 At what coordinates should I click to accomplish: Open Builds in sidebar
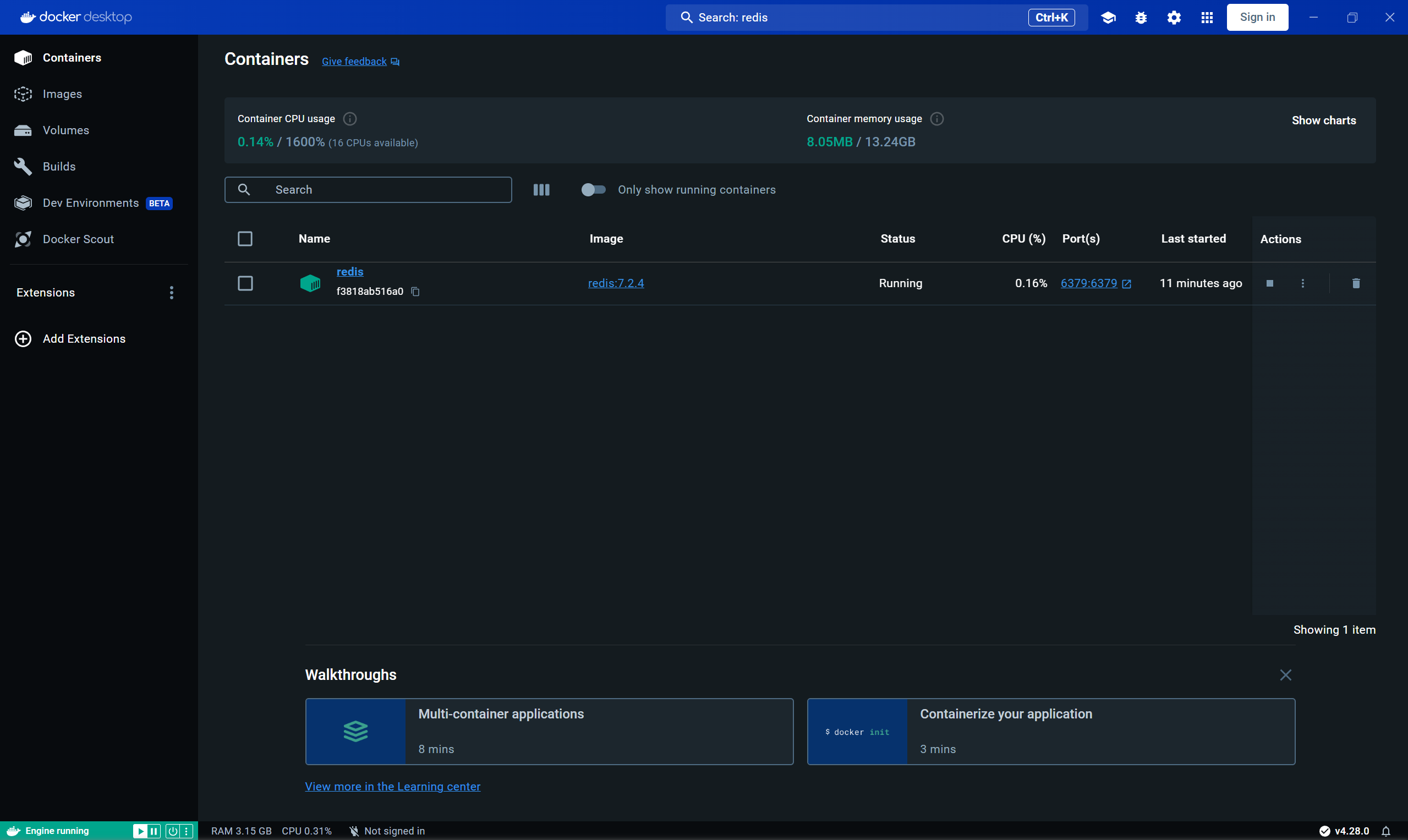pyautogui.click(x=99, y=167)
